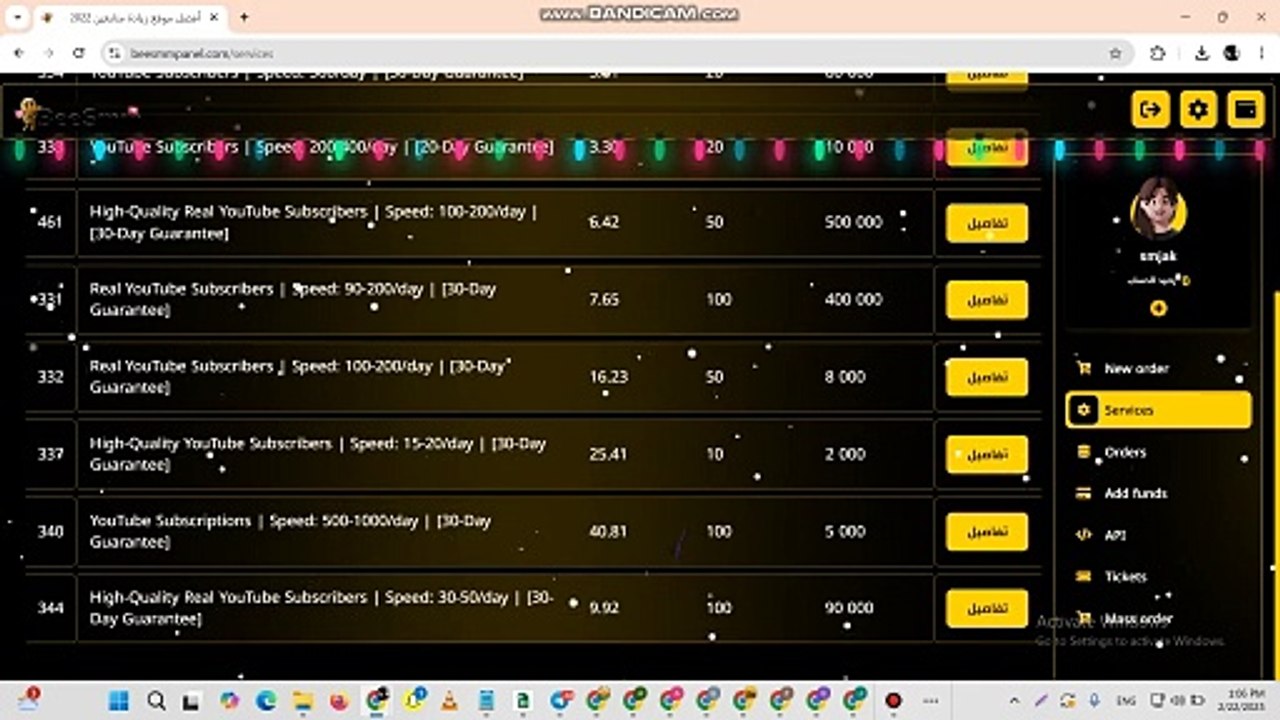Open a new browser tab with the plus button
Image resolution: width=1280 pixels, height=720 pixels.
pyautogui.click(x=244, y=17)
